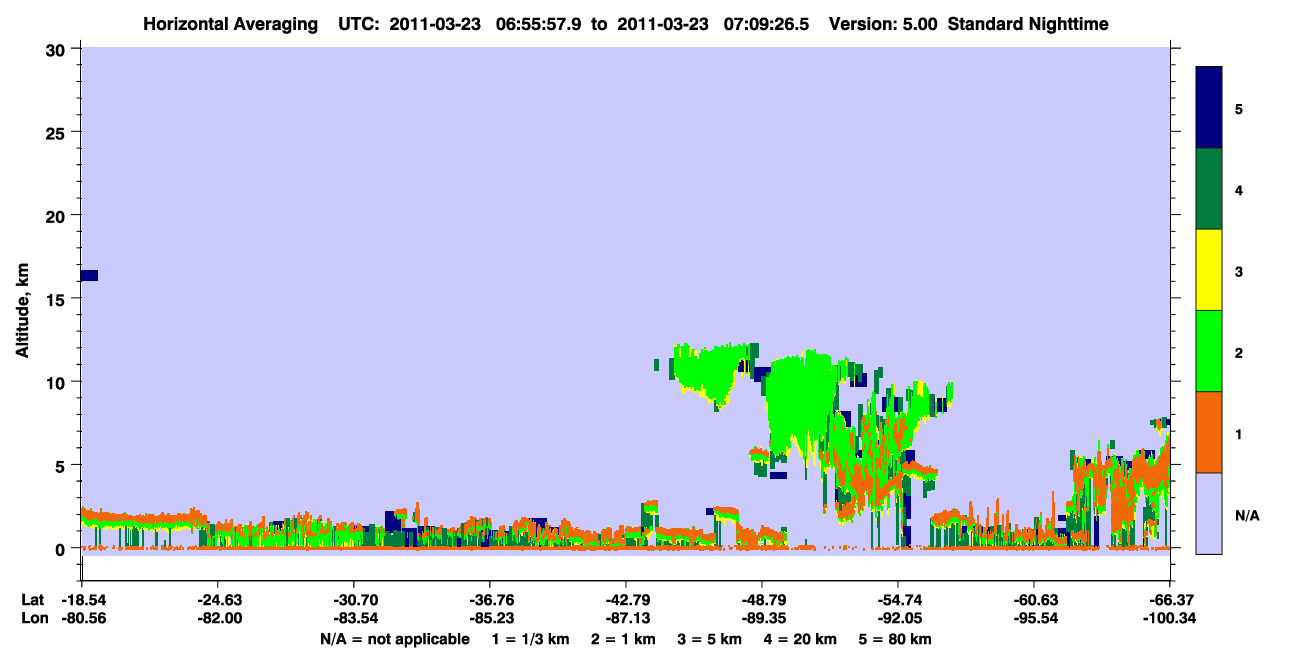Click the colorbar label "4"

pyautogui.click(x=1238, y=191)
